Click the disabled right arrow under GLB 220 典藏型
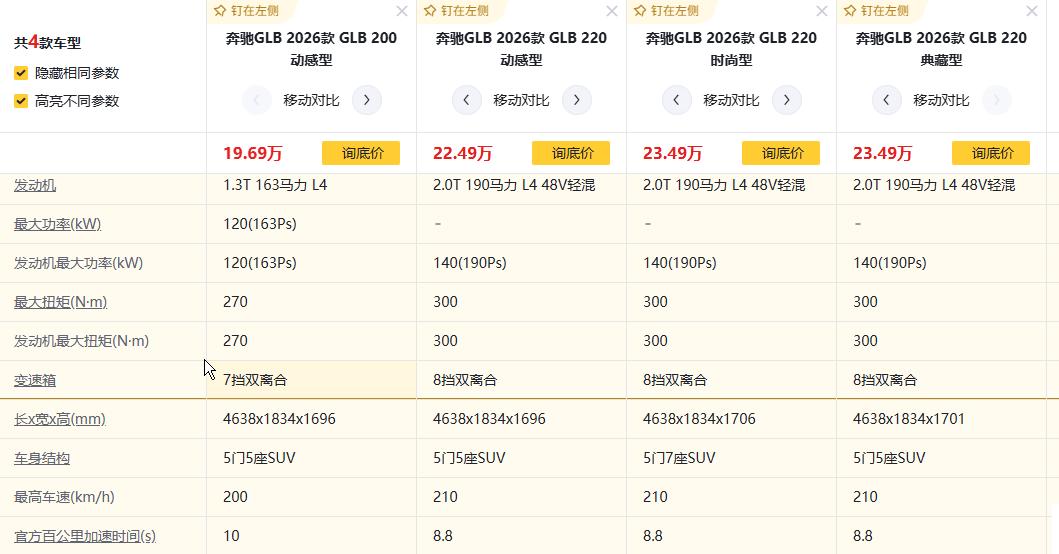 [x=997, y=100]
